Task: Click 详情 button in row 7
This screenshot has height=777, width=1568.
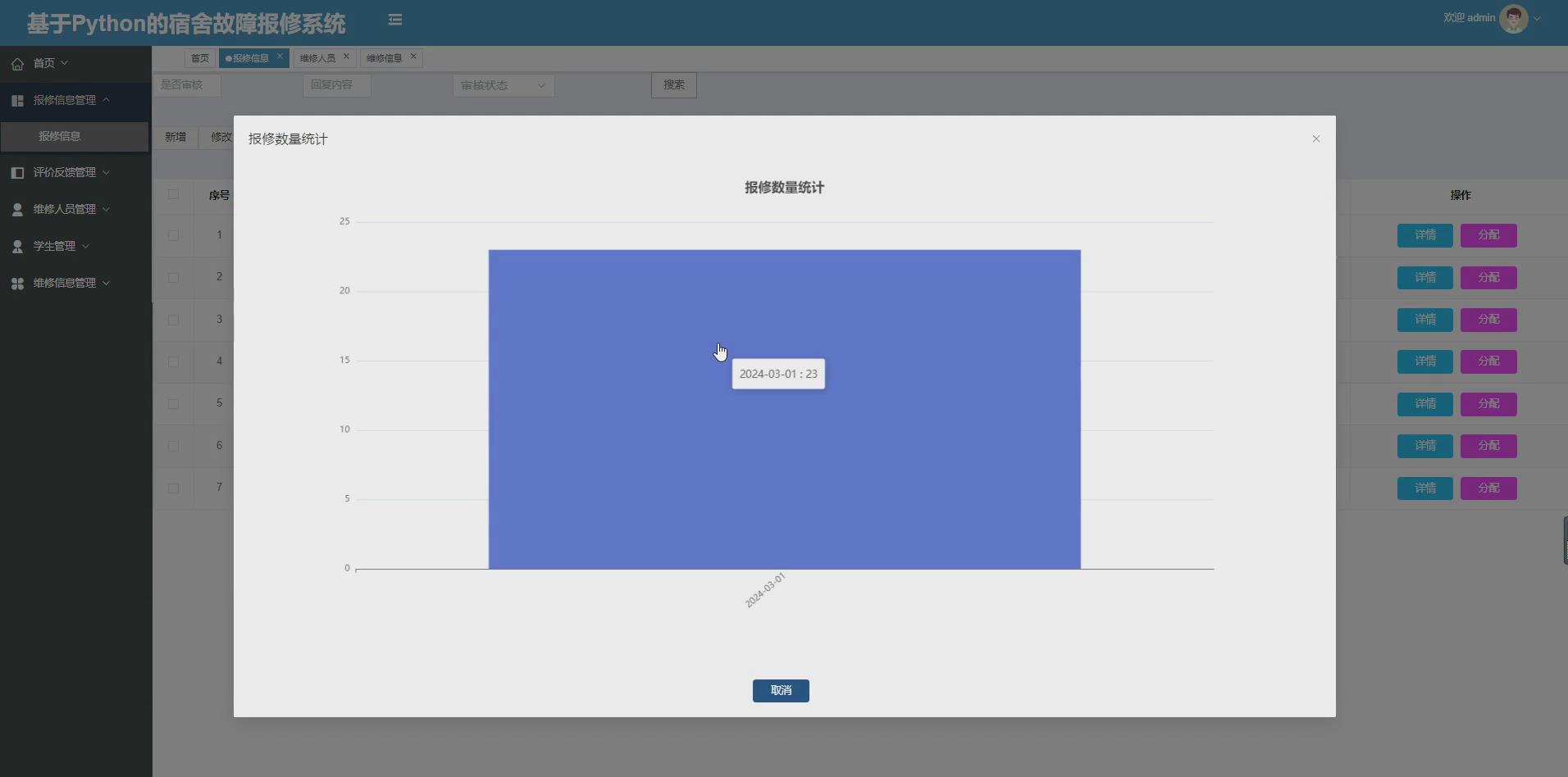Action: (1425, 488)
